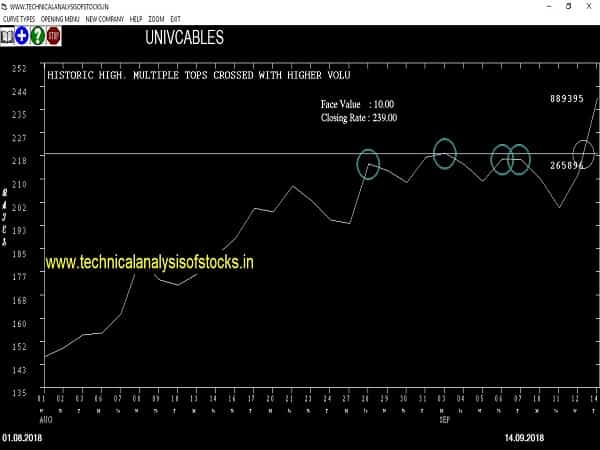Click the yellow www.technicalanalysisofstocks.in link
Screen dimensions: 600x450
click(x=150, y=263)
